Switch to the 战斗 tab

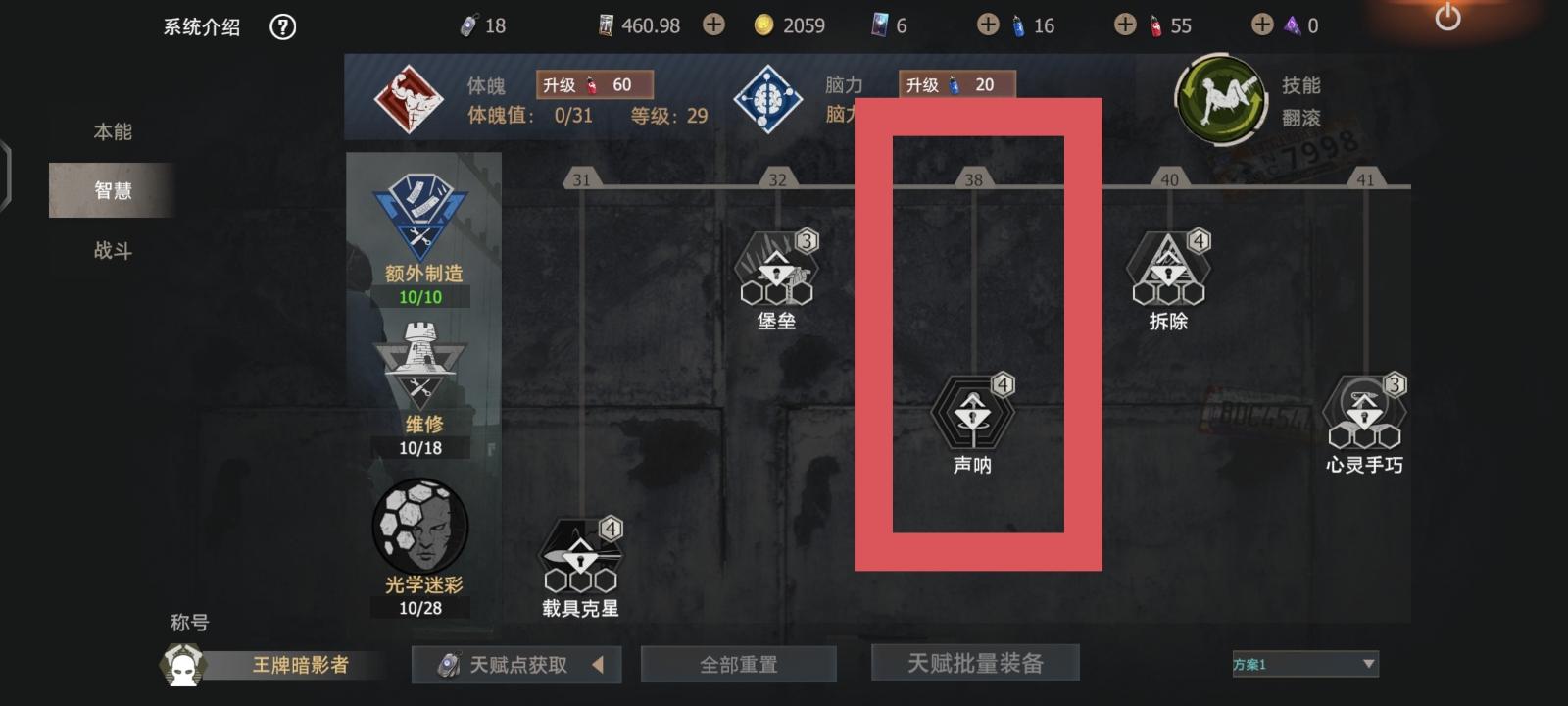pyautogui.click(x=113, y=251)
